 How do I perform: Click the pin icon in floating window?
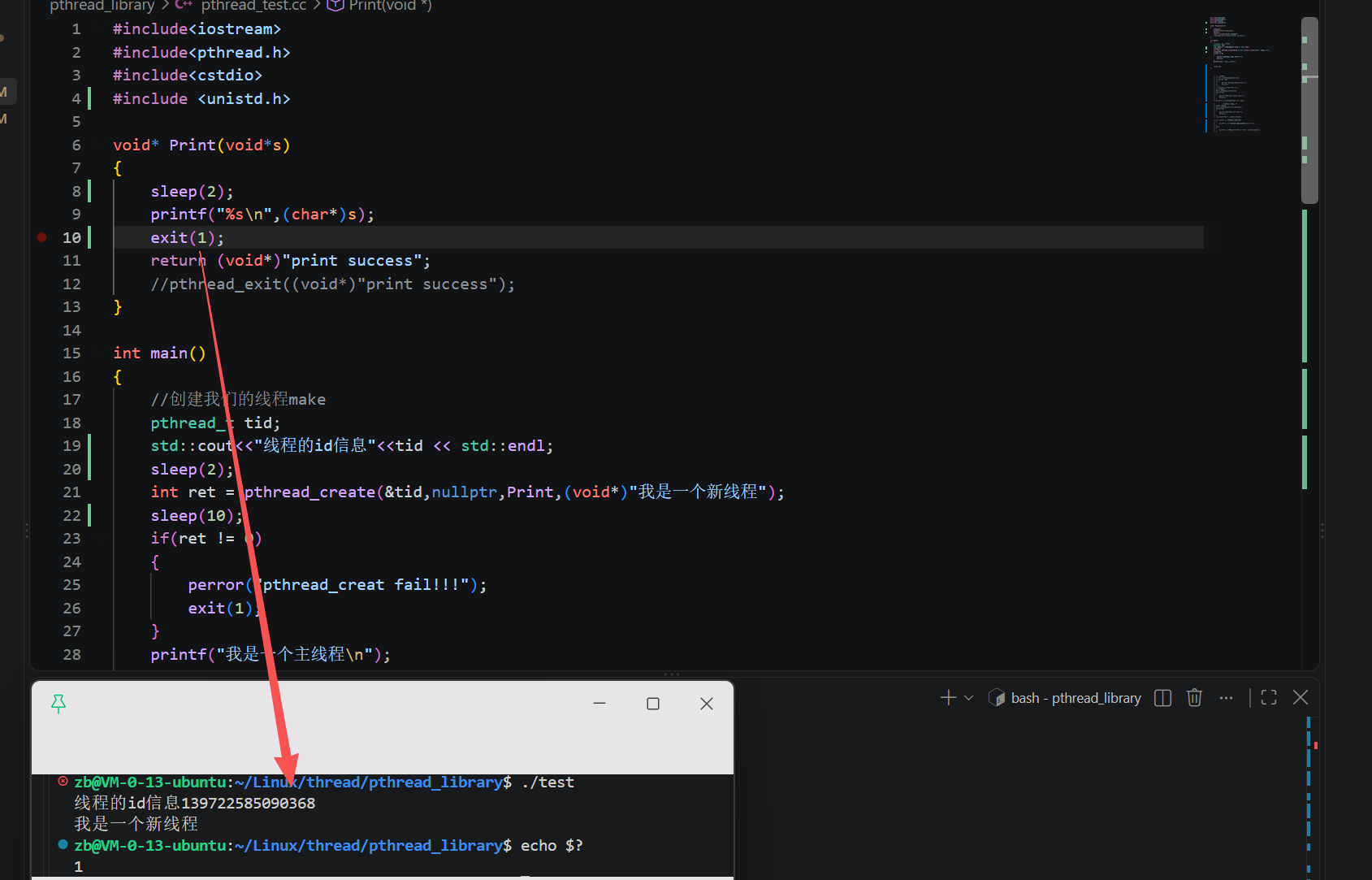[x=58, y=704]
